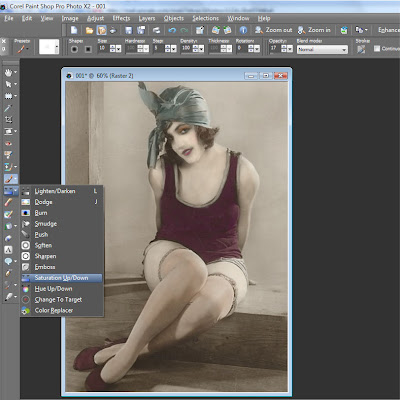
Task: Click the 001 image window title bar
Action: (177, 76)
